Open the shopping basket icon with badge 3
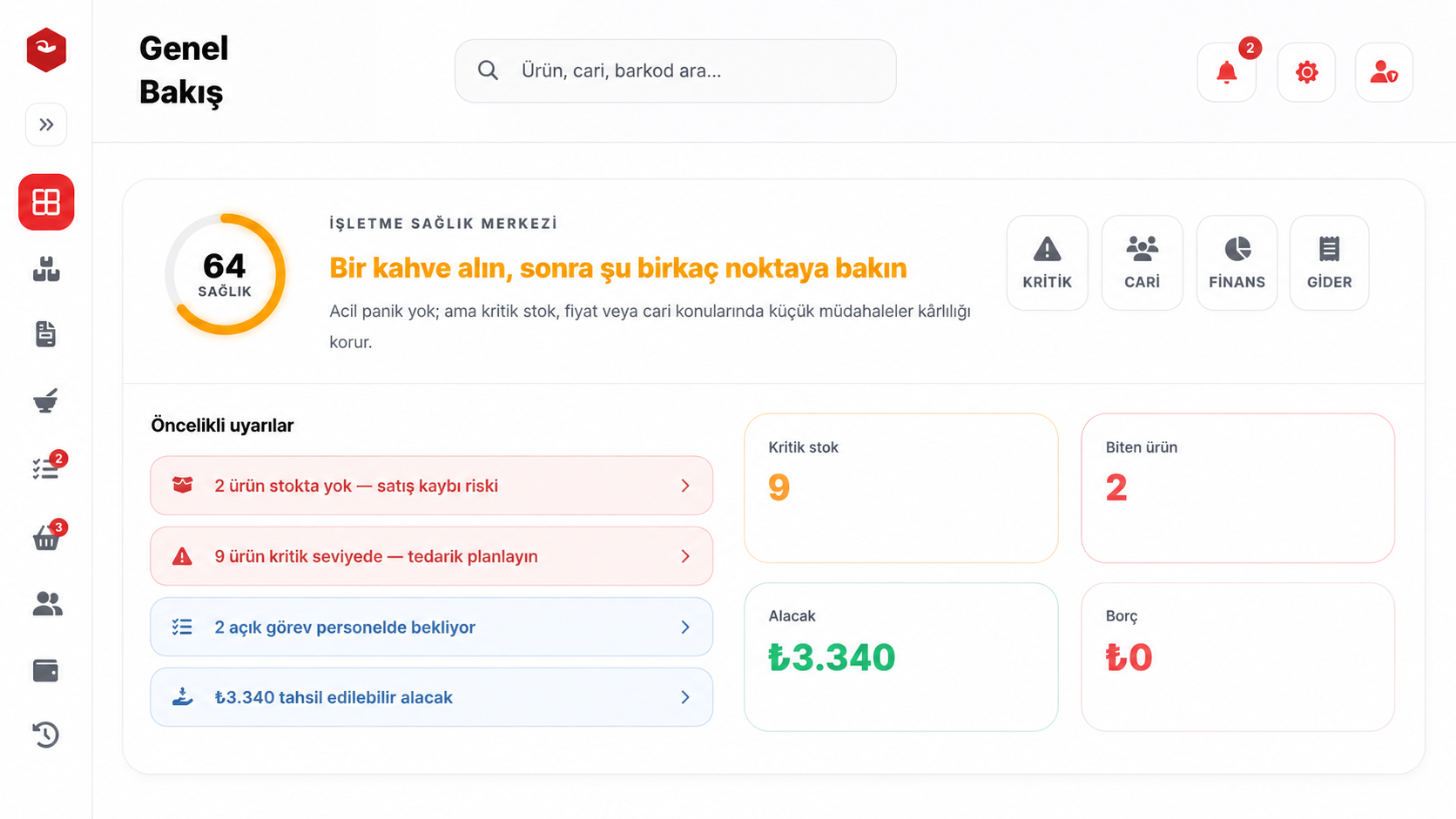This screenshot has height=819, width=1456. coord(47,536)
